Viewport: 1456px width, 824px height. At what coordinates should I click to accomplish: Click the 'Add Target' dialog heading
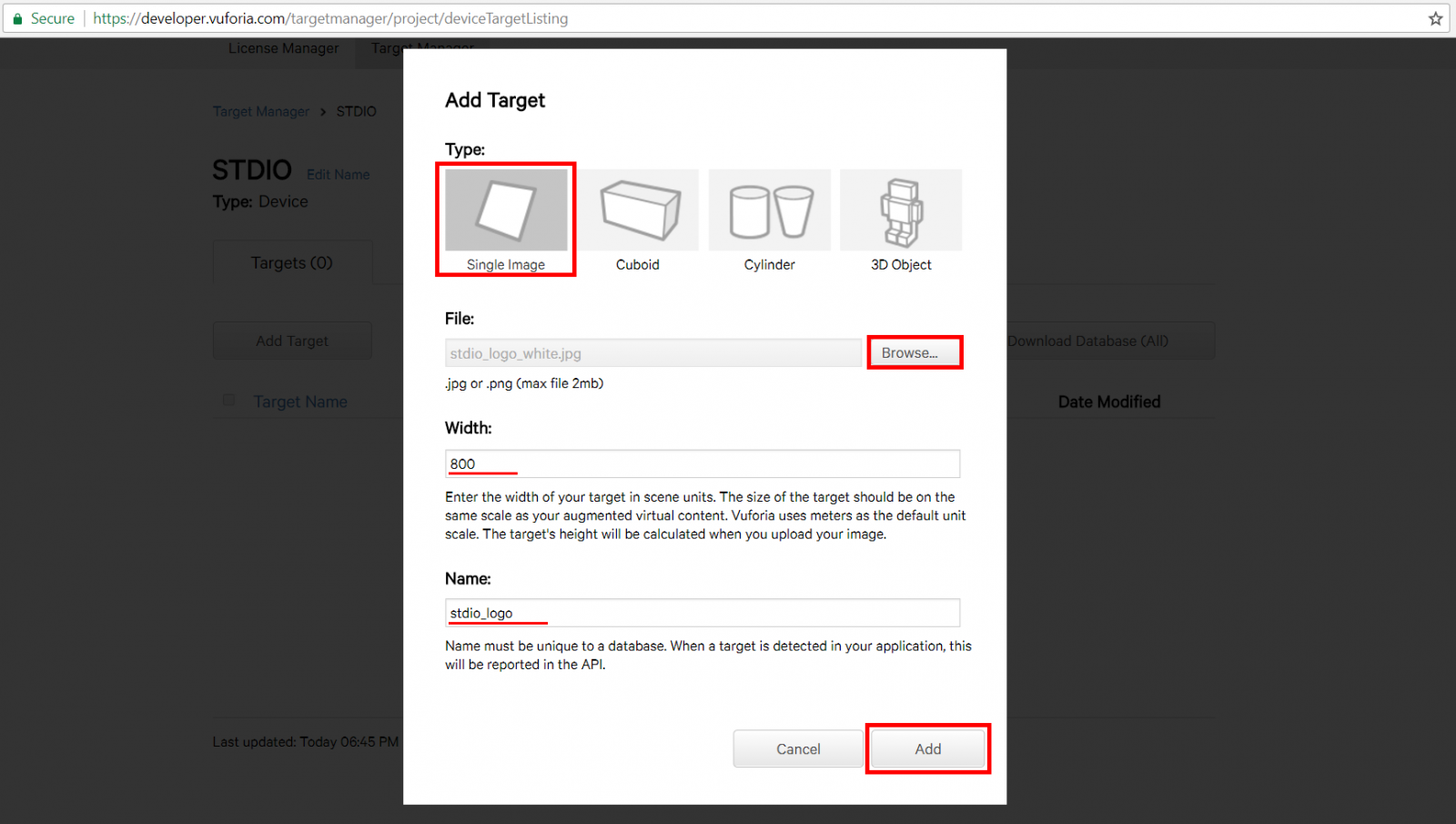pyautogui.click(x=495, y=100)
